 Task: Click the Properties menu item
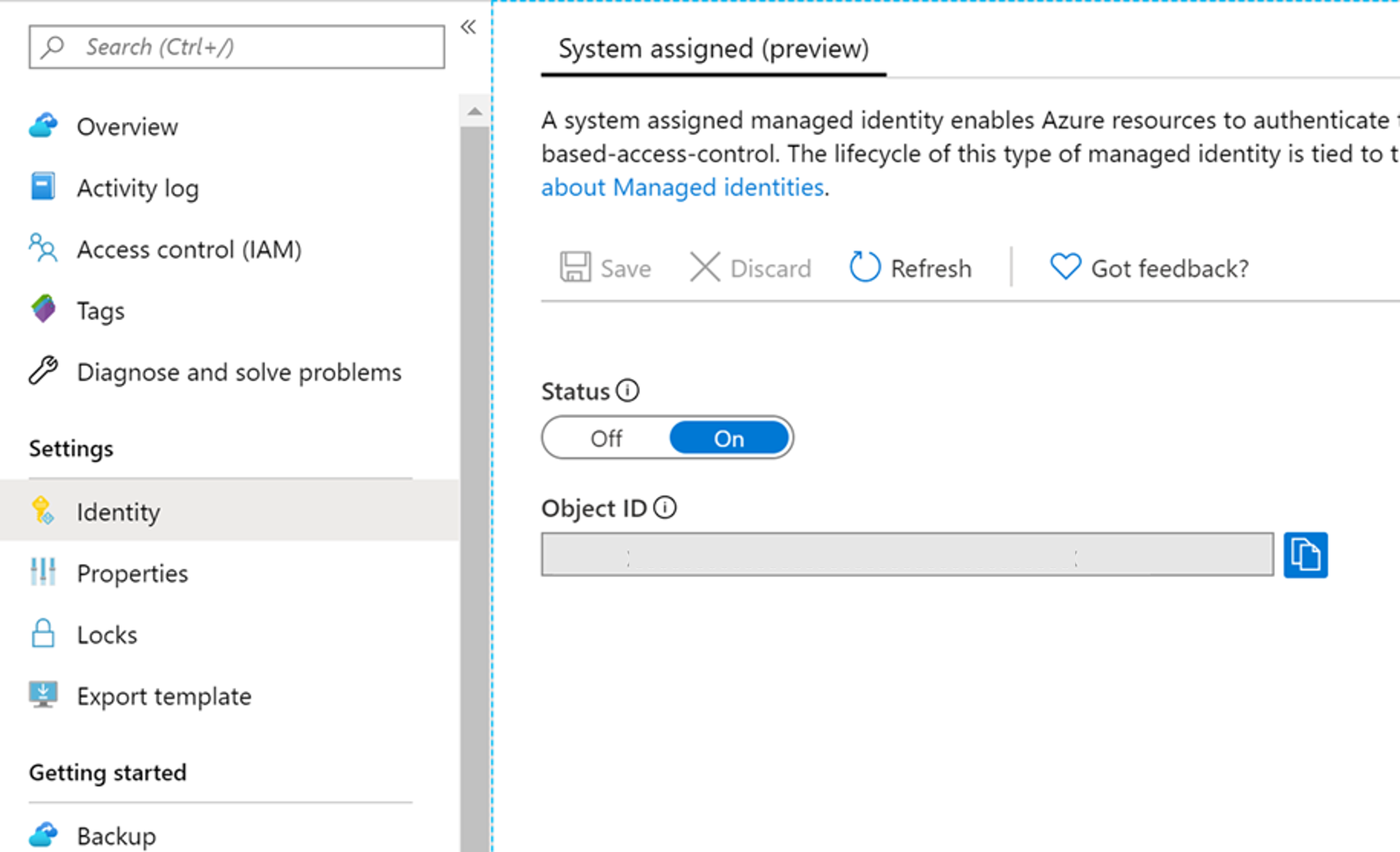pos(129,572)
